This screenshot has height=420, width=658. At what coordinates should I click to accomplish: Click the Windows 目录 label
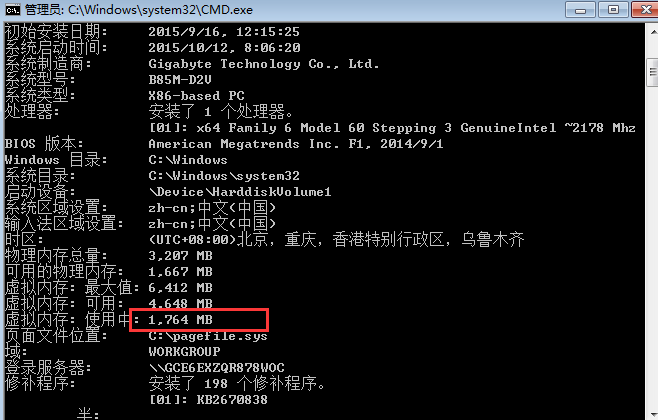(55, 160)
